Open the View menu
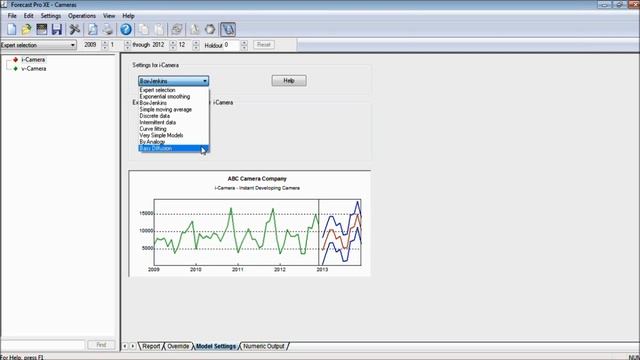Image resolution: width=640 pixels, height=360 pixels. point(109,16)
